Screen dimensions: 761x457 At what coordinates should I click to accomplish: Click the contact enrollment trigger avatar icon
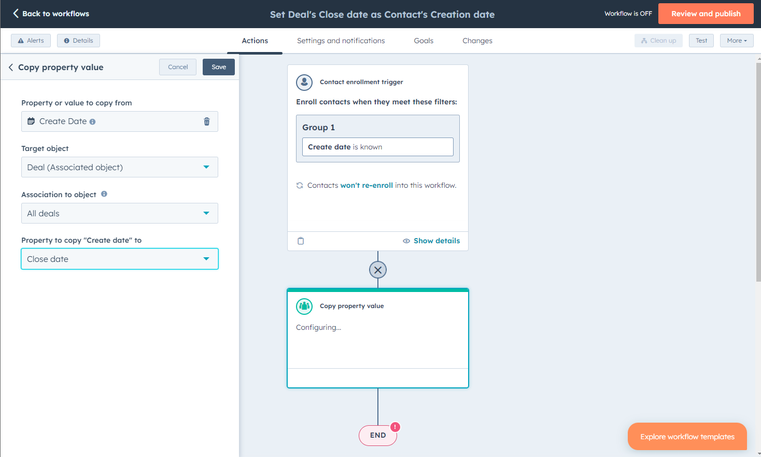click(x=304, y=82)
